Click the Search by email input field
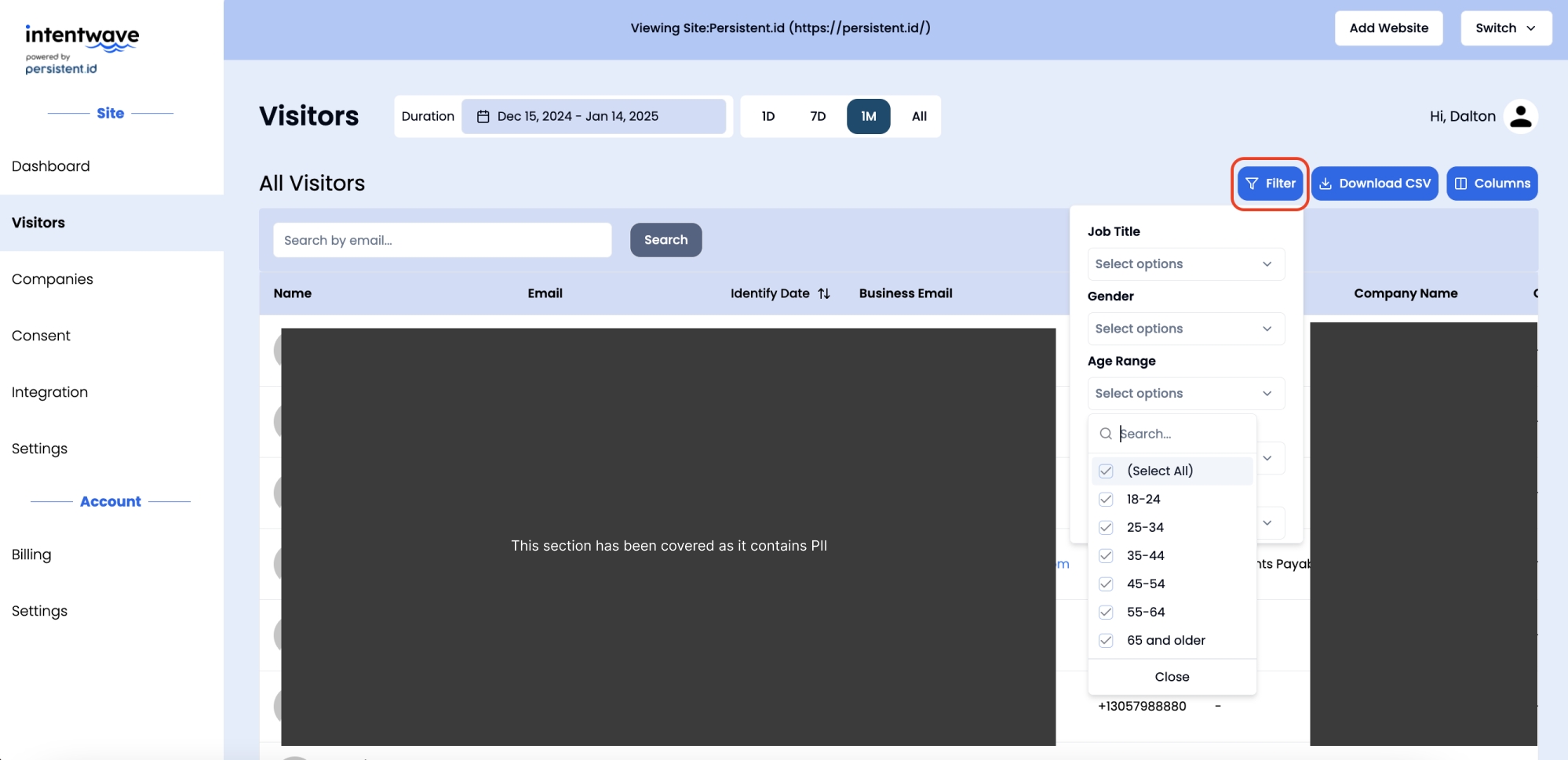 pos(442,240)
